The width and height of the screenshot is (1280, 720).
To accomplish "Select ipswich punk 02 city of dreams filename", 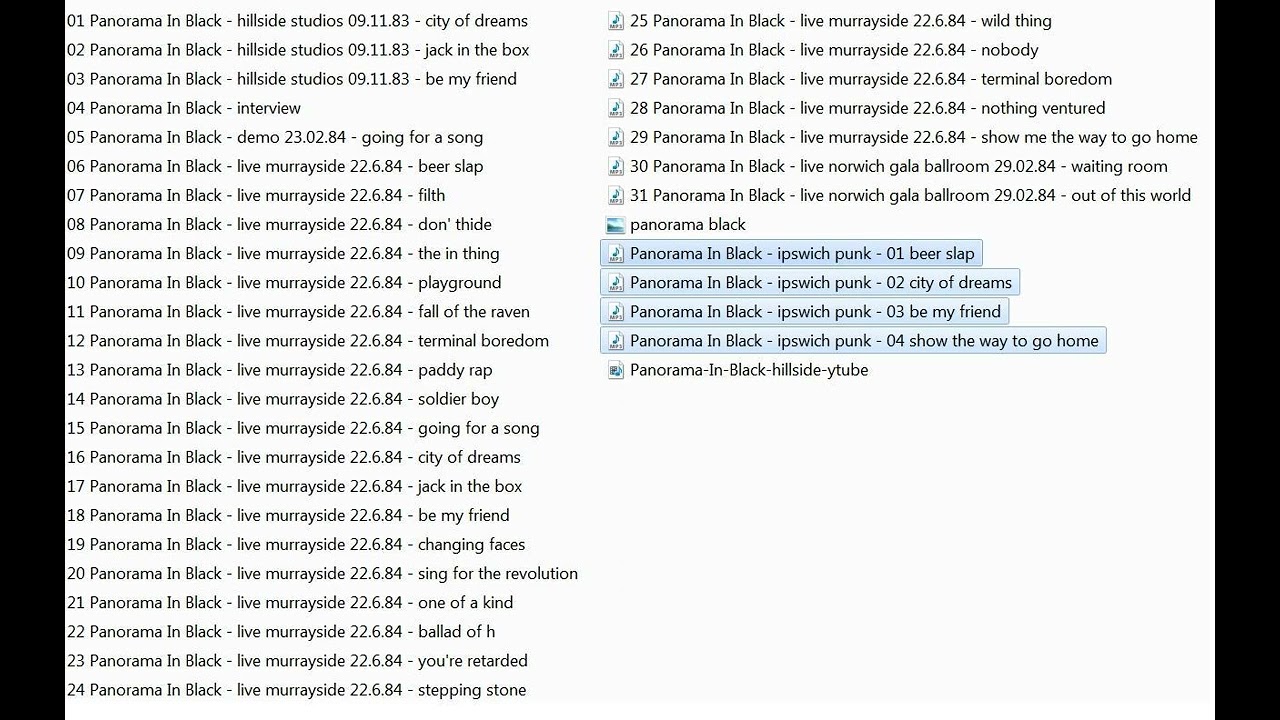I will coord(820,283).
